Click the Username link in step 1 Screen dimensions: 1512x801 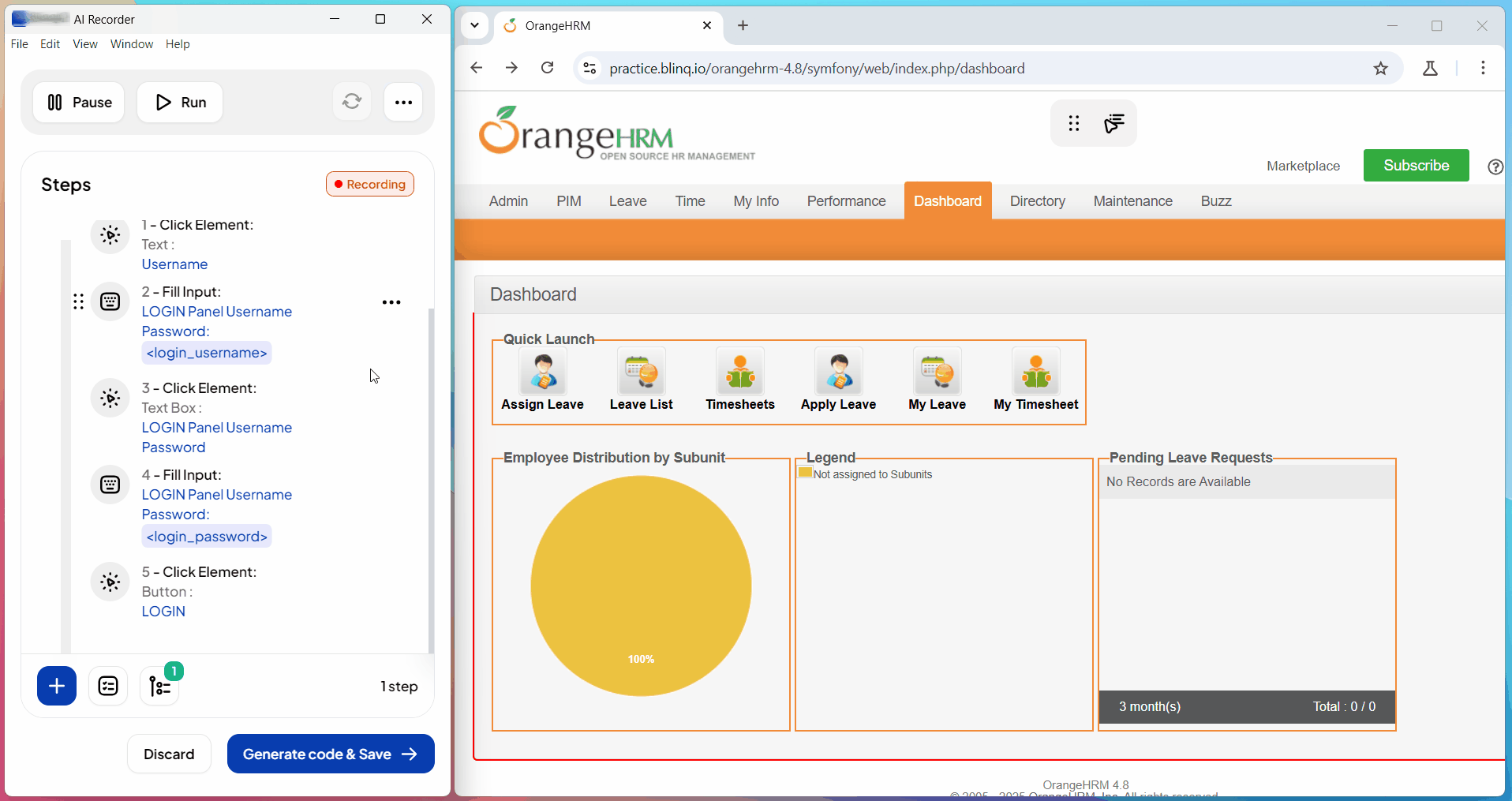click(174, 264)
